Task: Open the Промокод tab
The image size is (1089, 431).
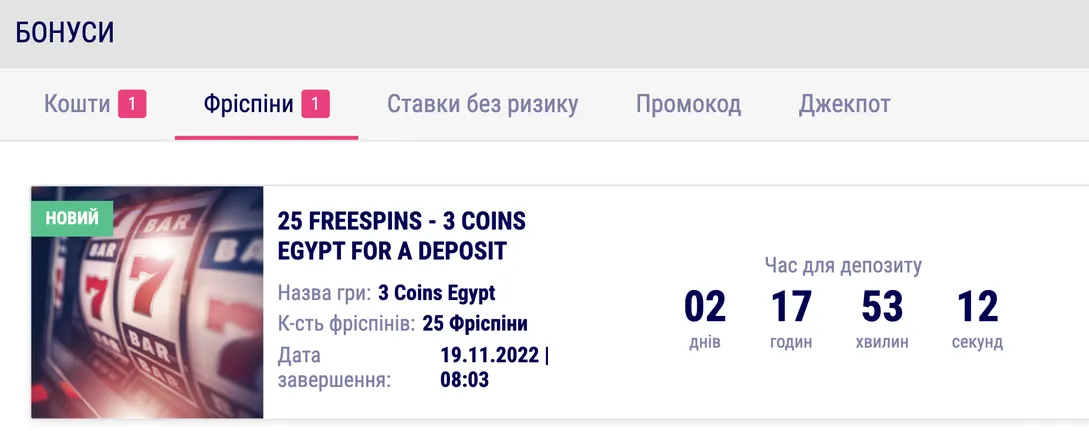Action: 688,104
